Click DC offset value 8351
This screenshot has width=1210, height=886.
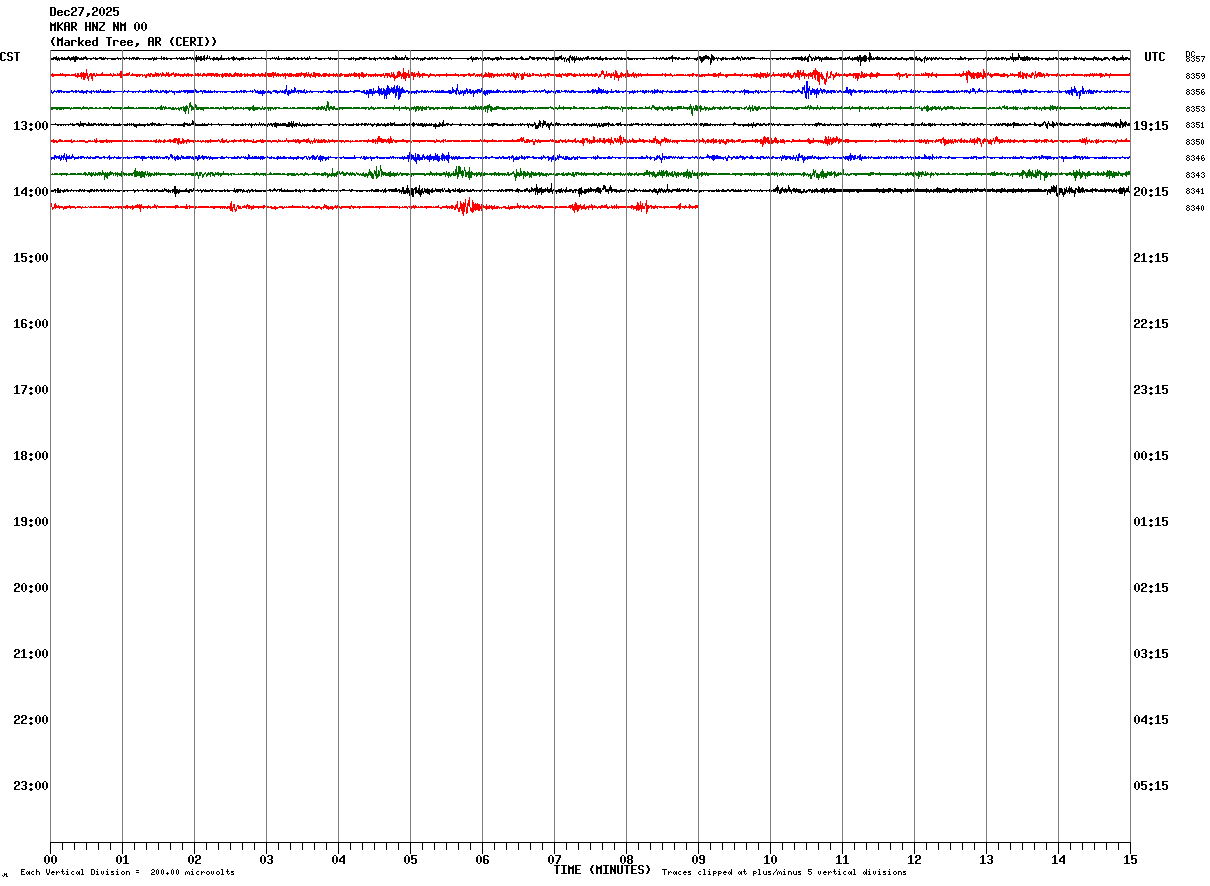coord(1195,125)
